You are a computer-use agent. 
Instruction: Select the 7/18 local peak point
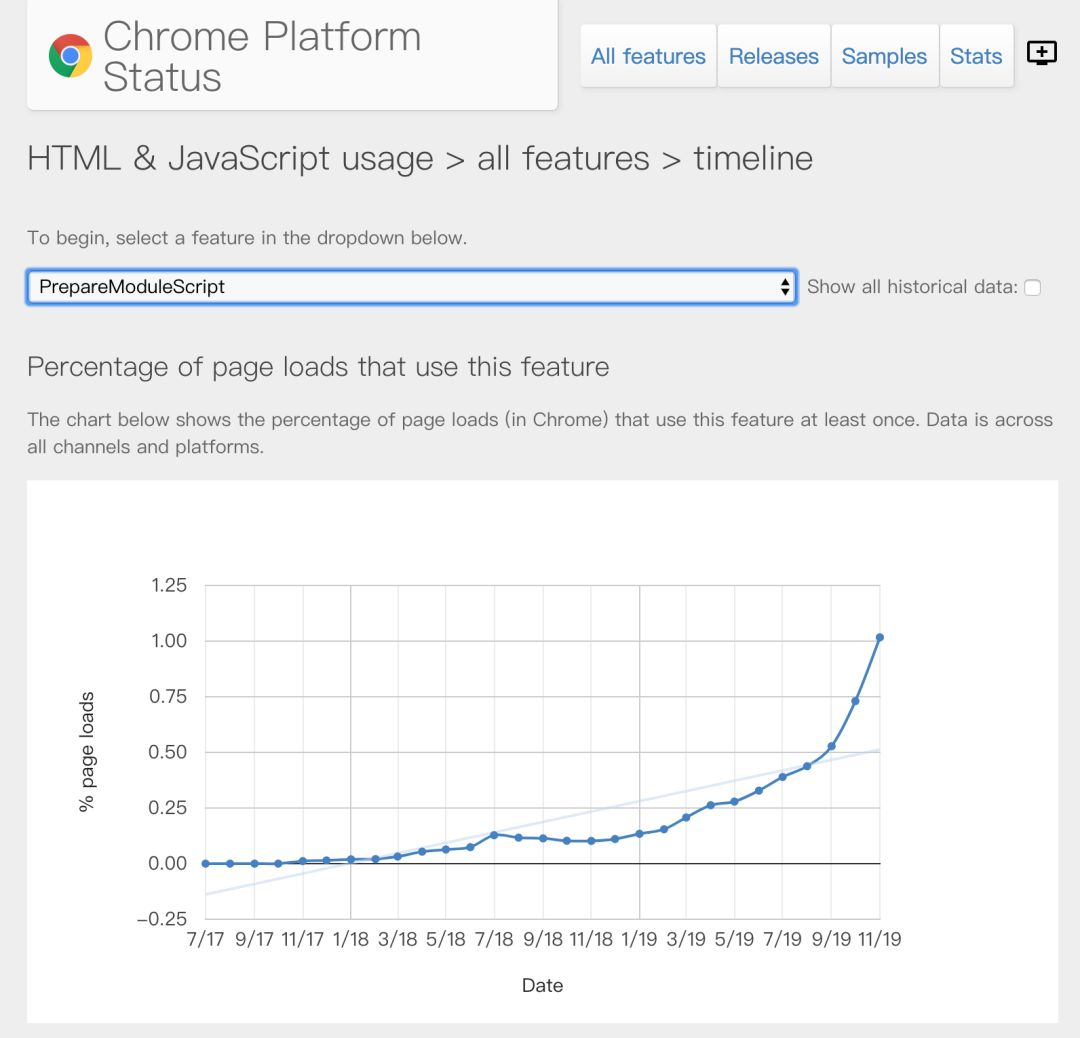494,834
